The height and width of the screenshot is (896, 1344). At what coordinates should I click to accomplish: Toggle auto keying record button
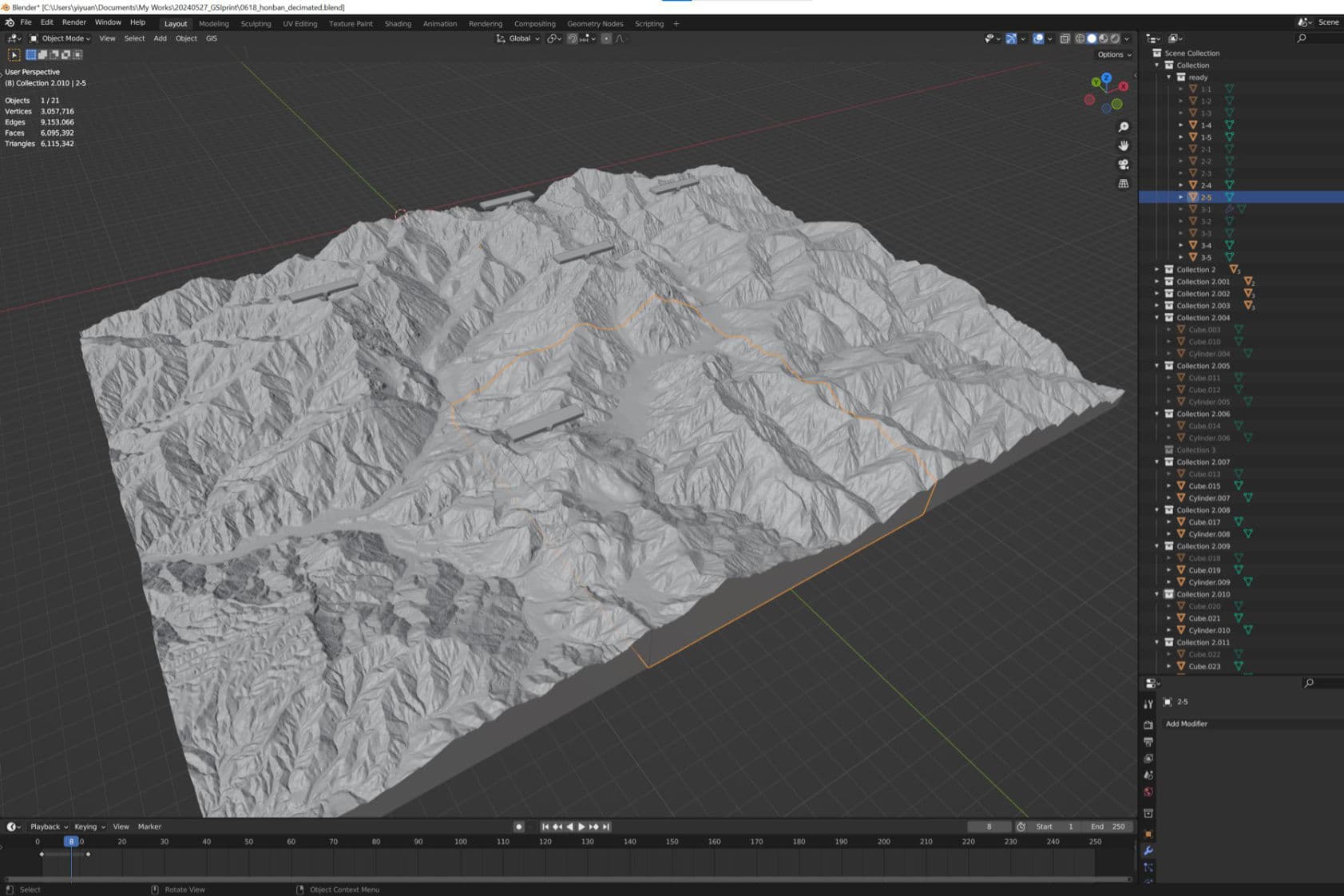point(518,827)
